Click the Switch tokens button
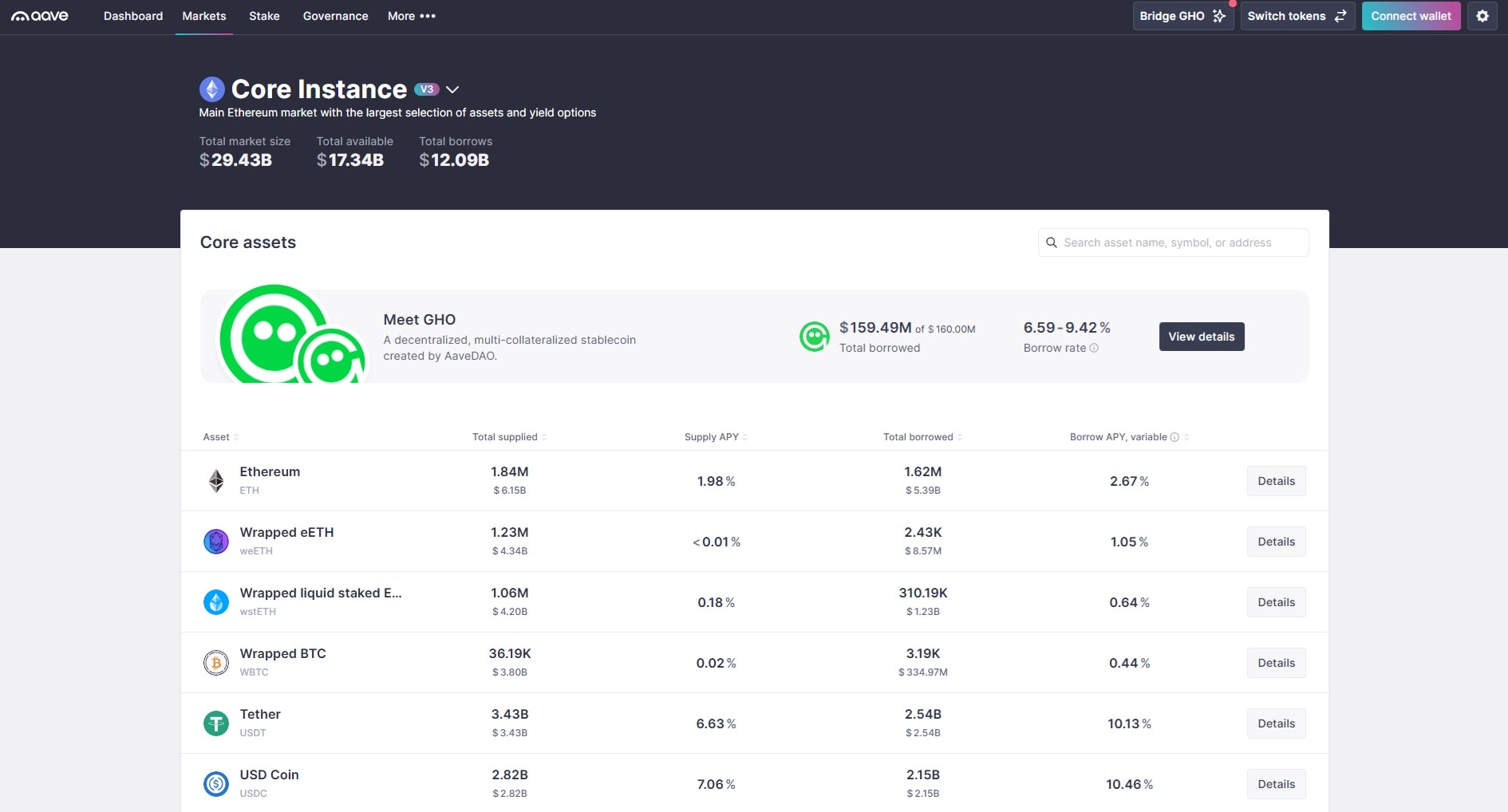The image size is (1508, 812). [x=1297, y=16]
